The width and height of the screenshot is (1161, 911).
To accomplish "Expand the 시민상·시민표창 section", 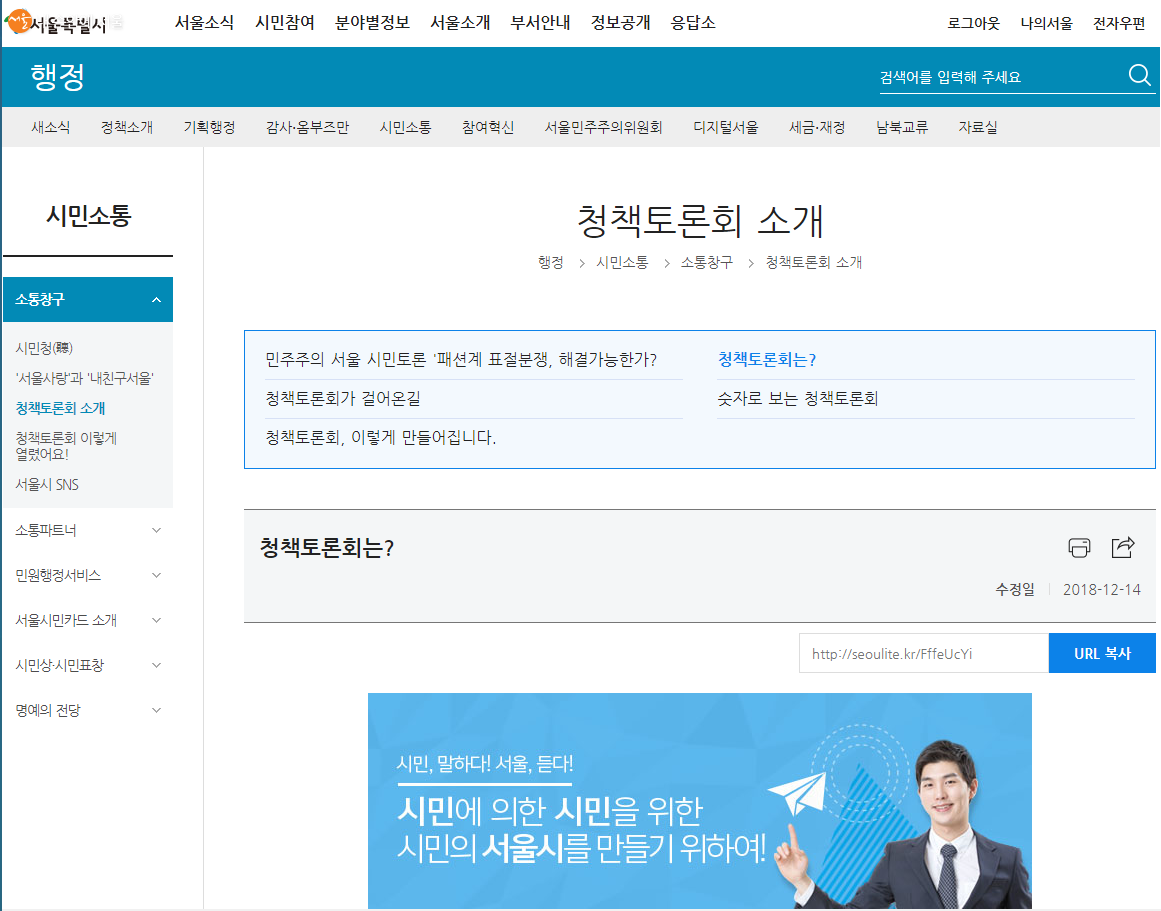I will 156,665.
